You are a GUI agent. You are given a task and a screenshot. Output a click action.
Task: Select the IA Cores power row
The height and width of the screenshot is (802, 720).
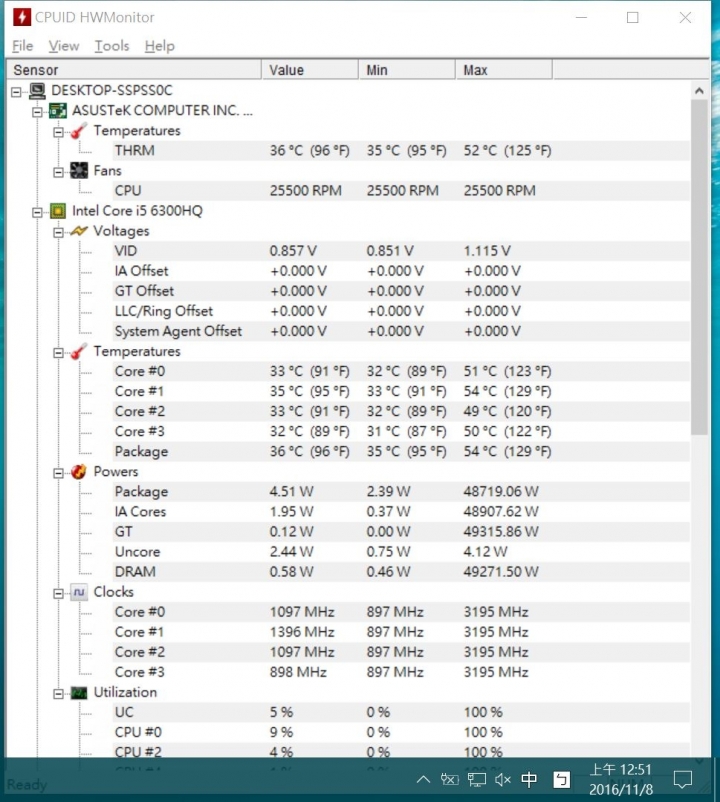click(x=400, y=511)
